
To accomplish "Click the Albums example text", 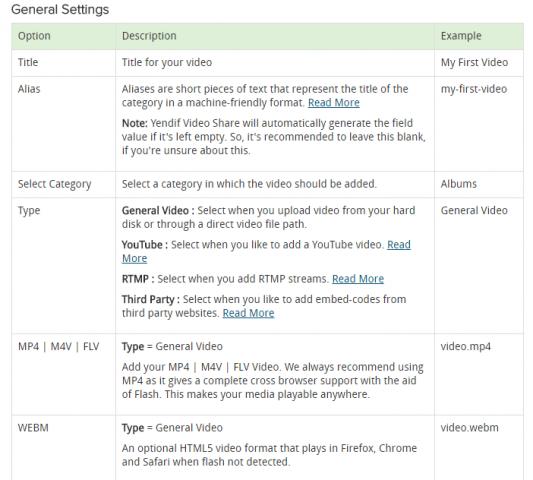I will [459, 184].
